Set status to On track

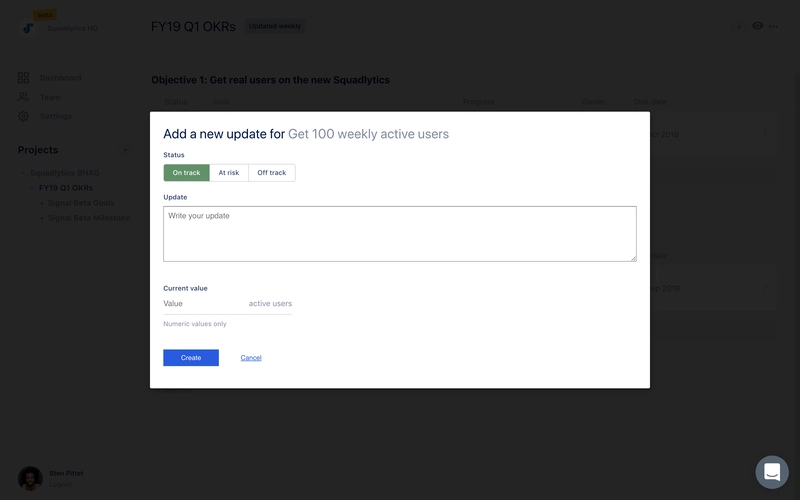pyautogui.click(x=186, y=173)
